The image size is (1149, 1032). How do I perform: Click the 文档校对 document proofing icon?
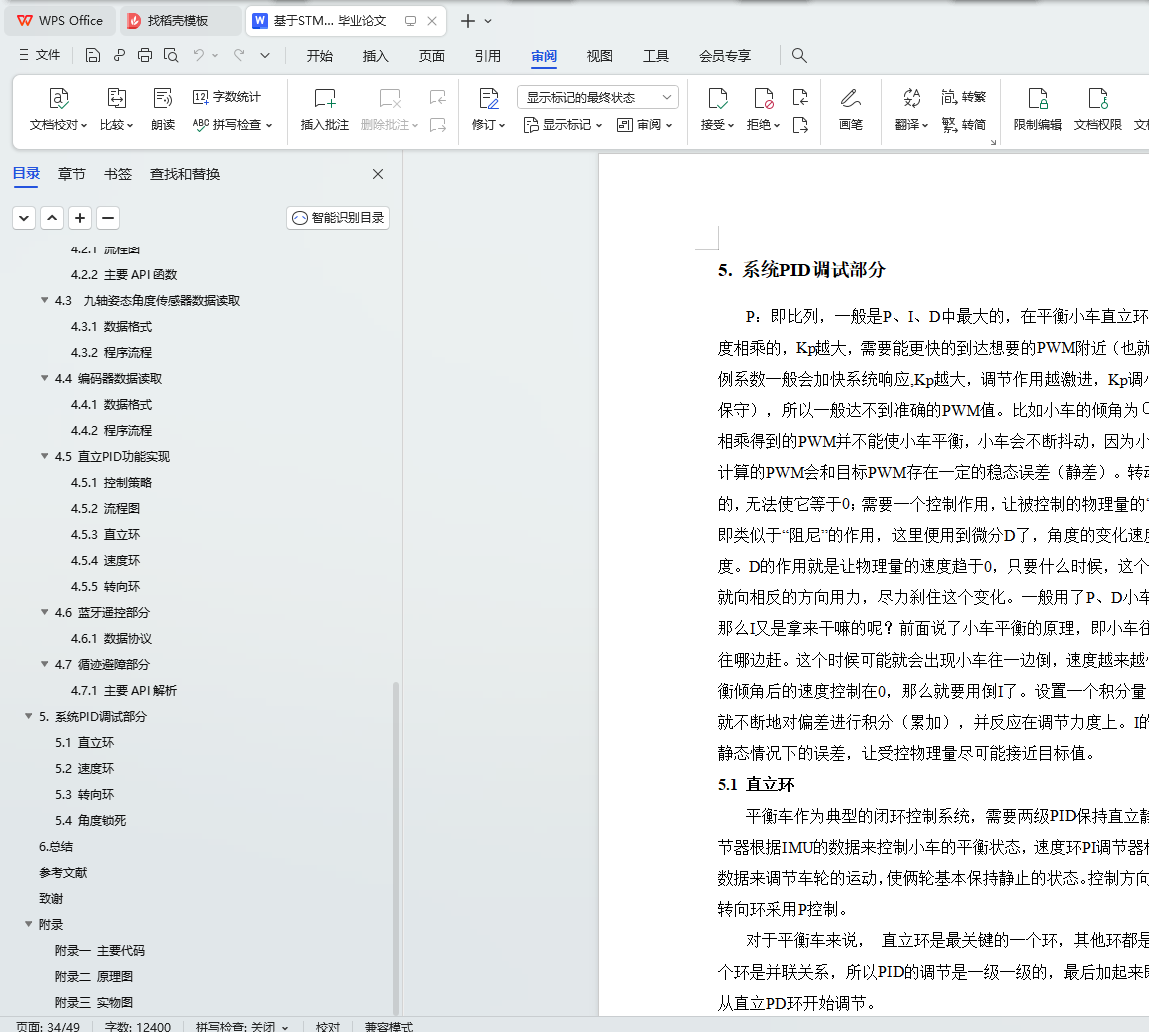pyautogui.click(x=58, y=98)
